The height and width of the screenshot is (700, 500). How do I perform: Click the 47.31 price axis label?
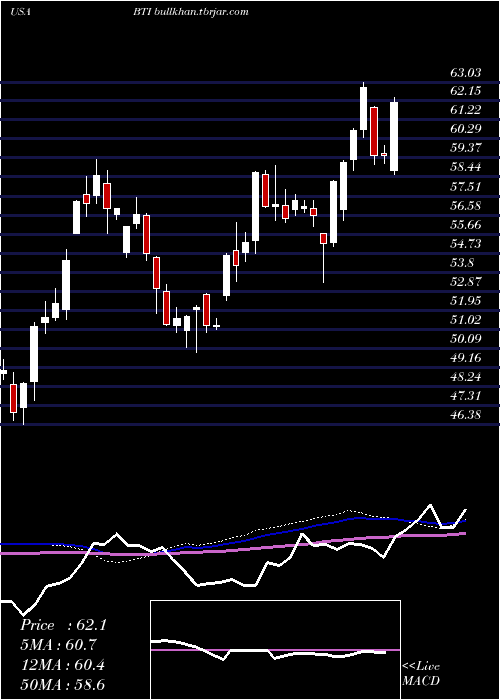point(465,396)
